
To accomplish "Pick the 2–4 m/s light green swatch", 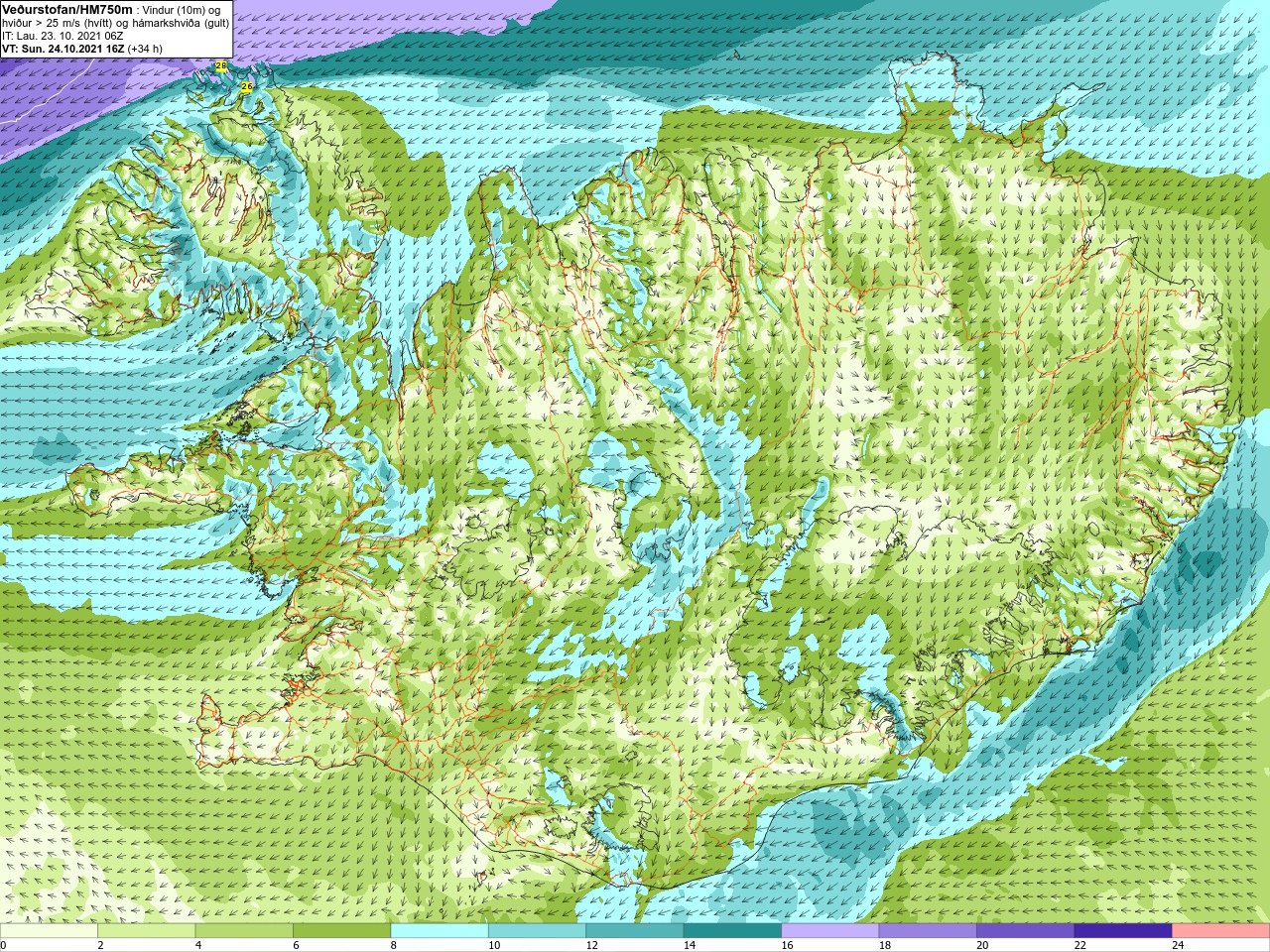I will (x=147, y=931).
